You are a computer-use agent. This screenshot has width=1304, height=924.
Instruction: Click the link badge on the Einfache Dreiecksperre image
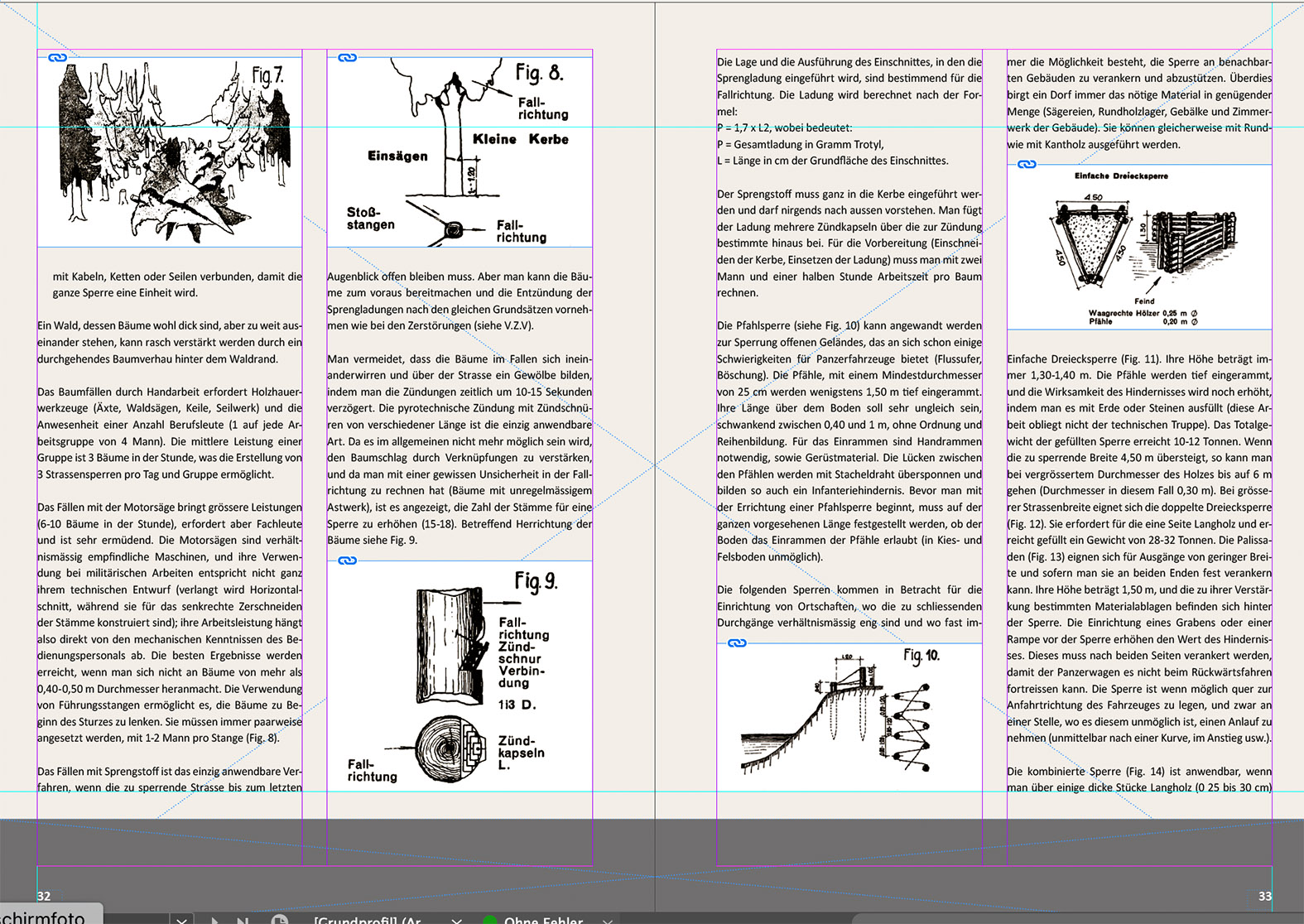pos(1027,164)
